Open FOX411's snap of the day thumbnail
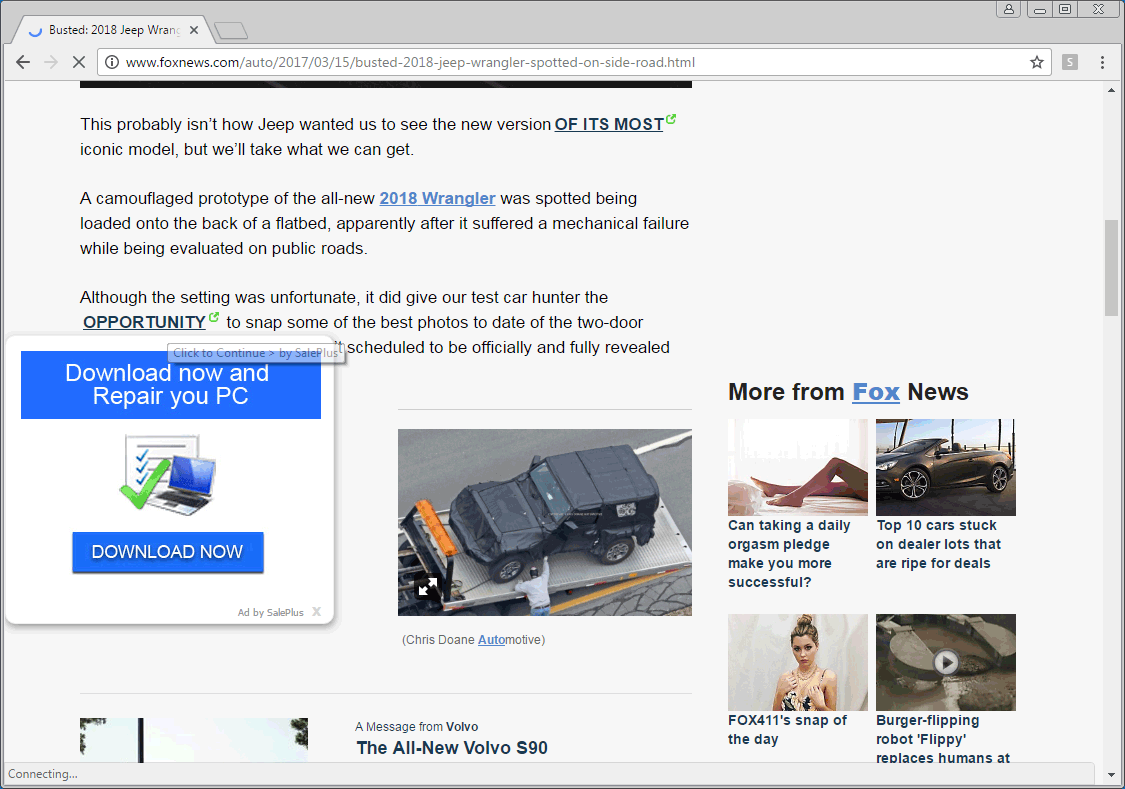Viewport: 1125px width, 789px height. [x=798, y=662]
